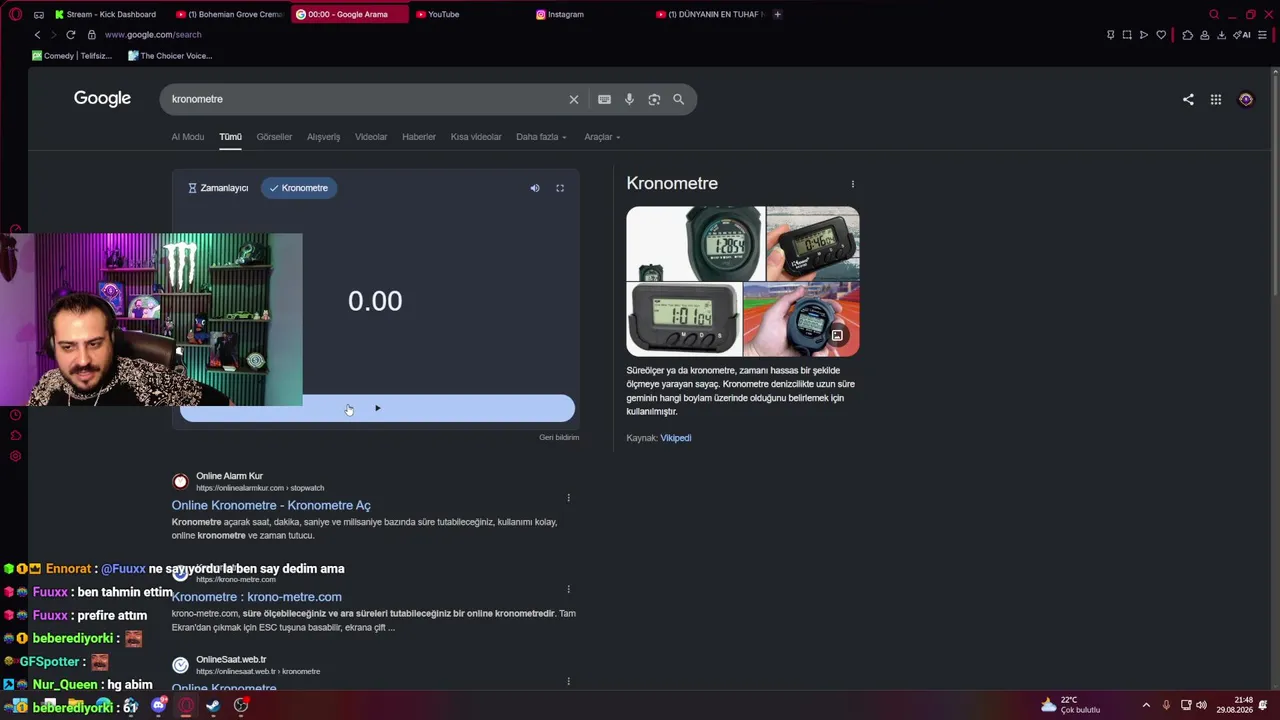Open the Google account avatar
The width and height of the screenshot is (1280, 720).
[x=1246, y=99]
